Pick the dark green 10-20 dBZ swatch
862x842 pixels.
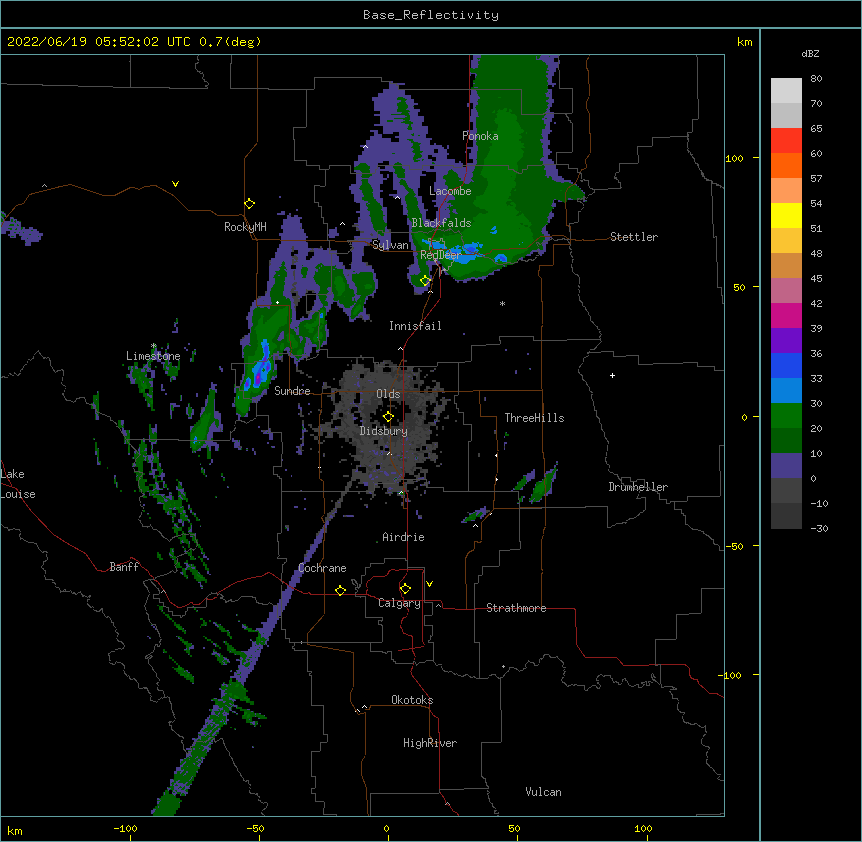point(786,440)
